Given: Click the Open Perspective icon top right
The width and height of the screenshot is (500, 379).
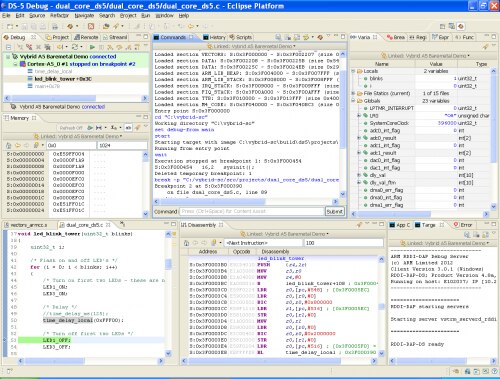Looking at the screenshot, I should (442, 26).
